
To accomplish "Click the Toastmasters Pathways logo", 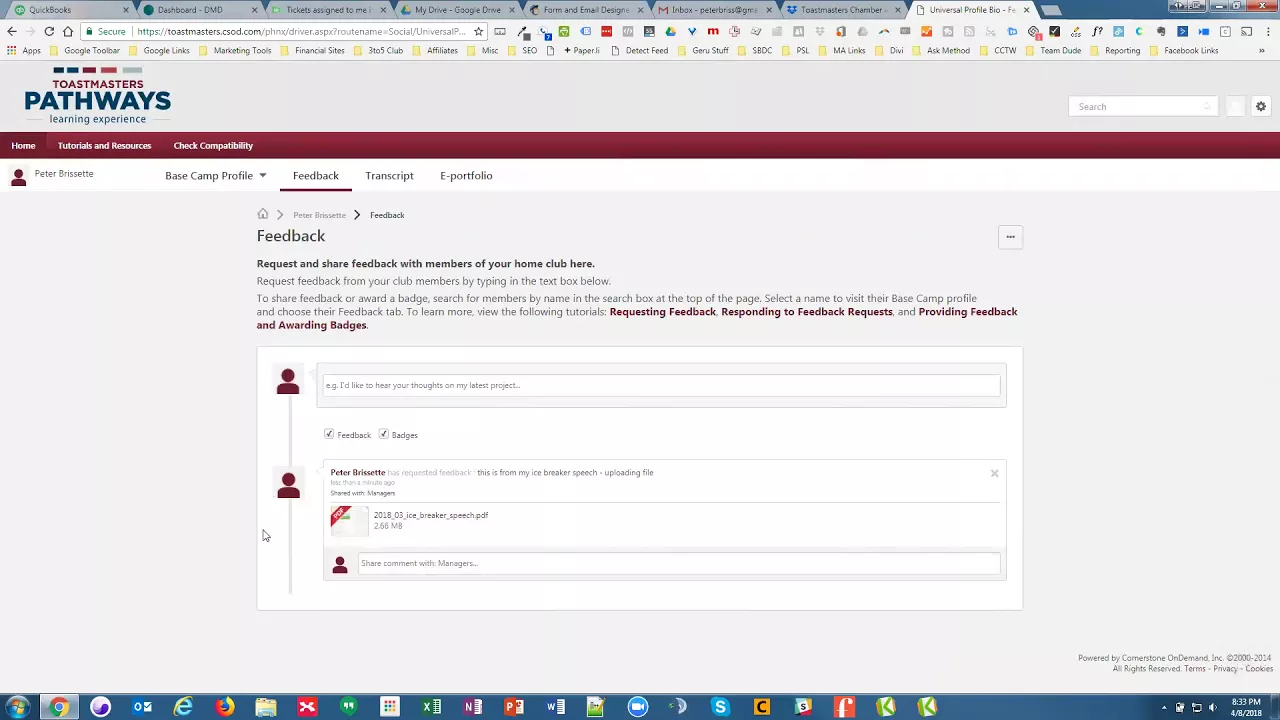I will [x=97, y=97].
